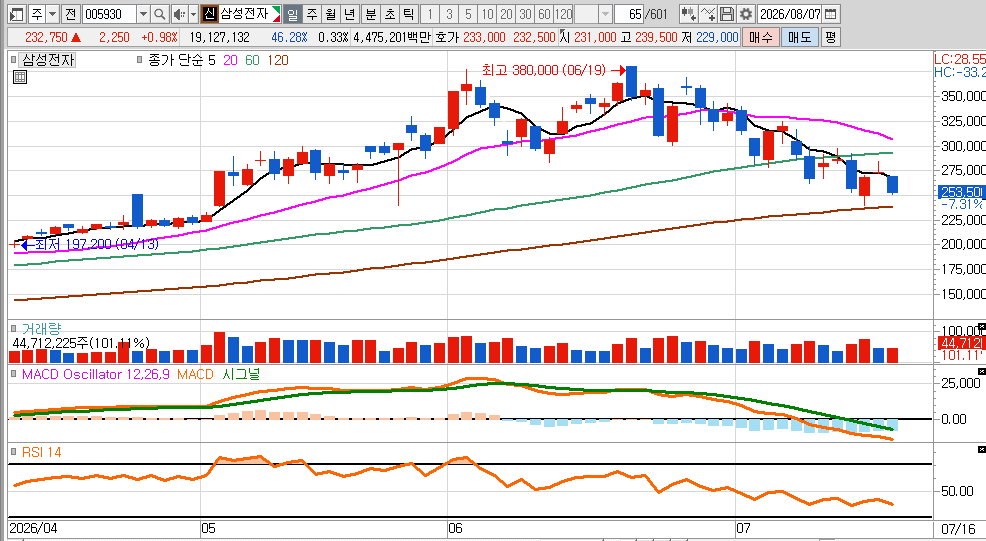Select the 분 minute period
Screen dimensions: 986x541
pos(371,14)
